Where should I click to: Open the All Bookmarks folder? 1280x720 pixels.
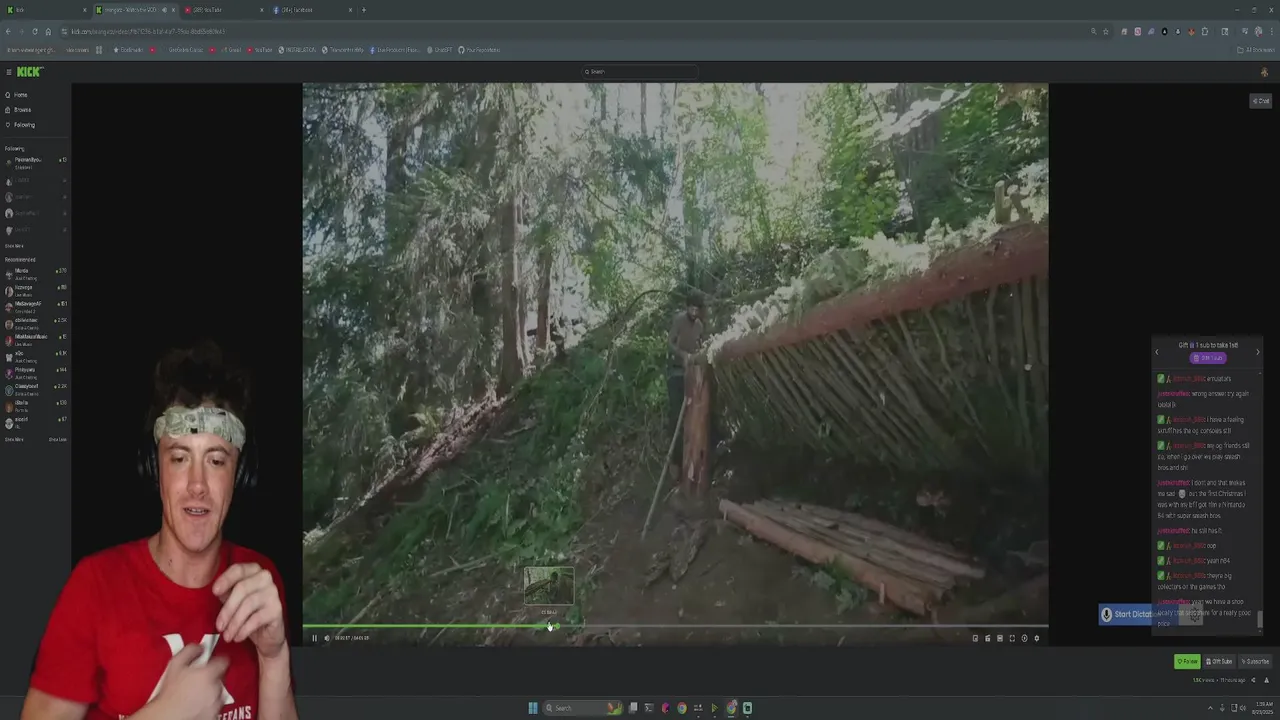coord(1254,50)
